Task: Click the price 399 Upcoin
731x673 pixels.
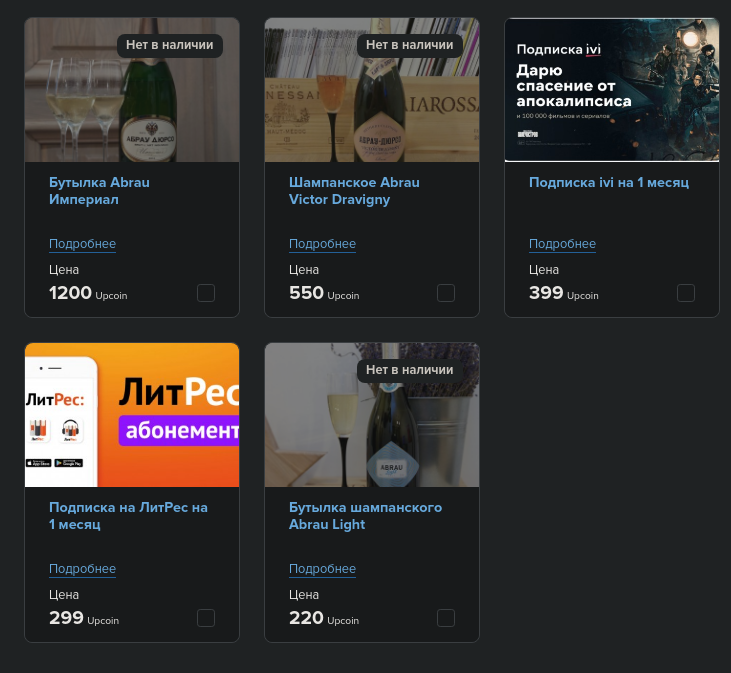Action: (x=564, y=293)
